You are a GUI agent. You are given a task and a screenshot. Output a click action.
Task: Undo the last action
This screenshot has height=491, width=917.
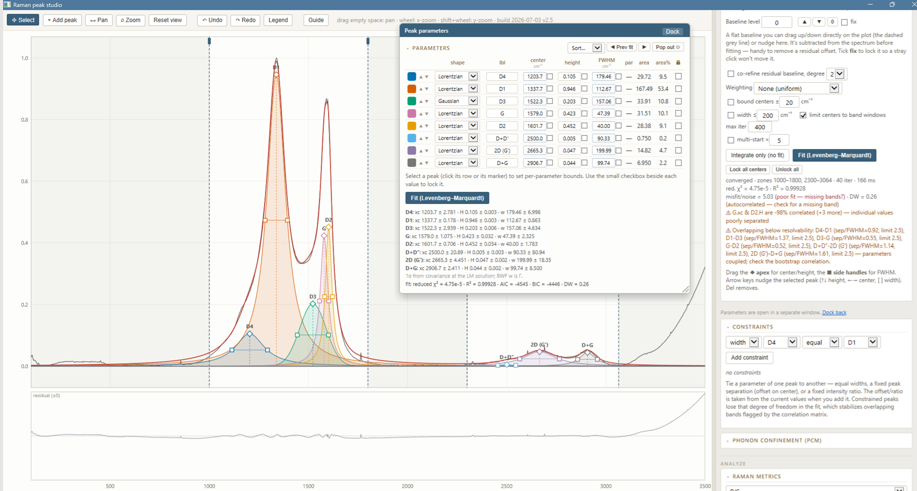(x=212, y=20)
